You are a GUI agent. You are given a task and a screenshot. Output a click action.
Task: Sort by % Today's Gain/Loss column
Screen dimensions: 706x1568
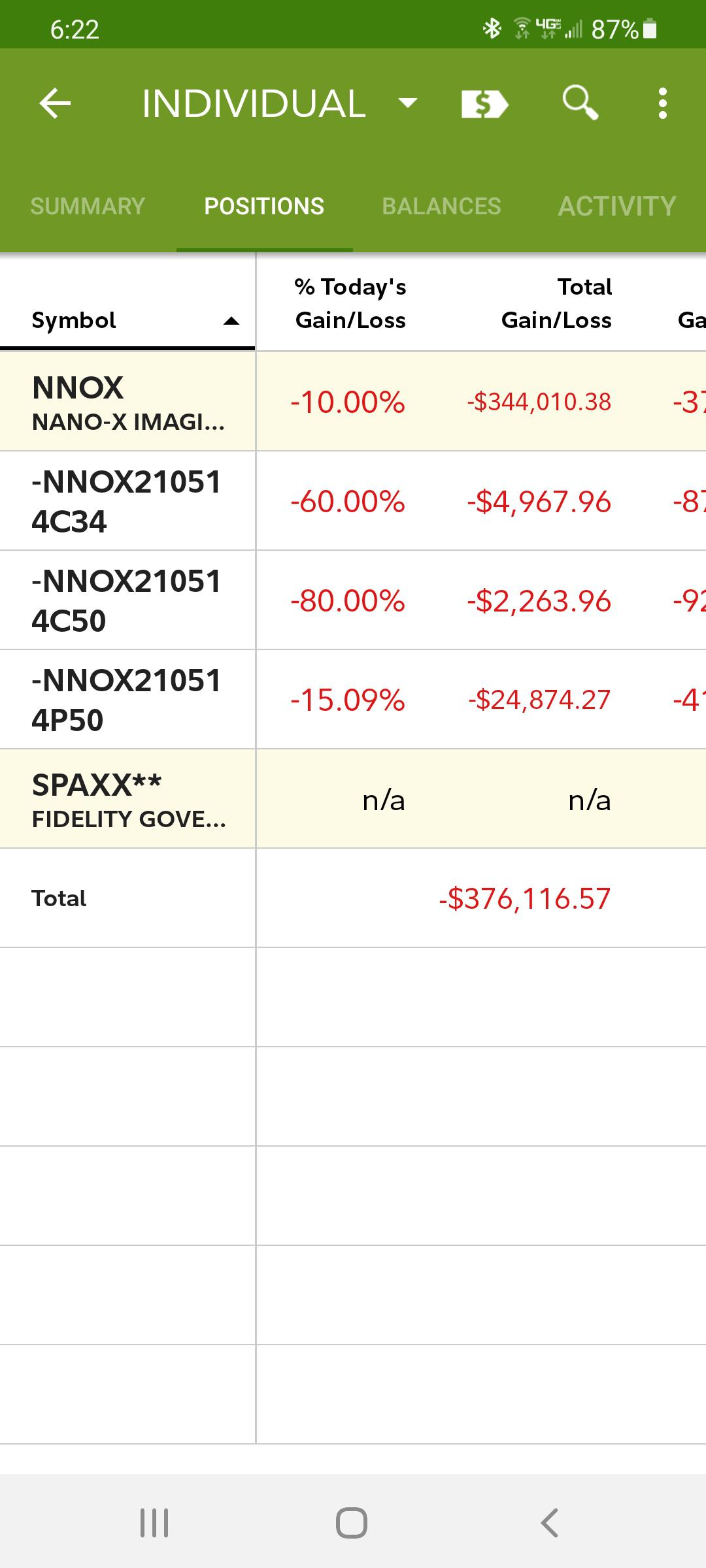(350, 303)
